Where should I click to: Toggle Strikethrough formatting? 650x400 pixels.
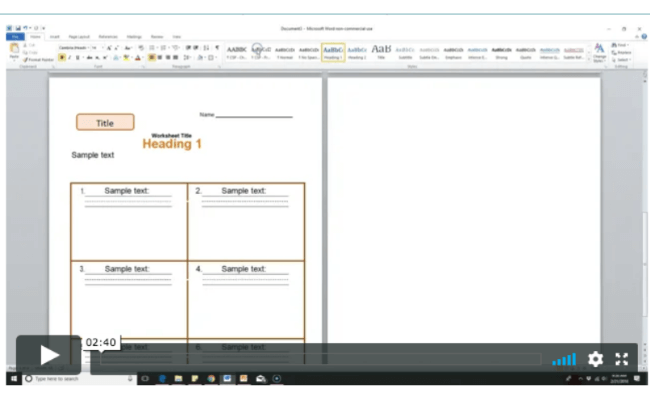[90, 58]
